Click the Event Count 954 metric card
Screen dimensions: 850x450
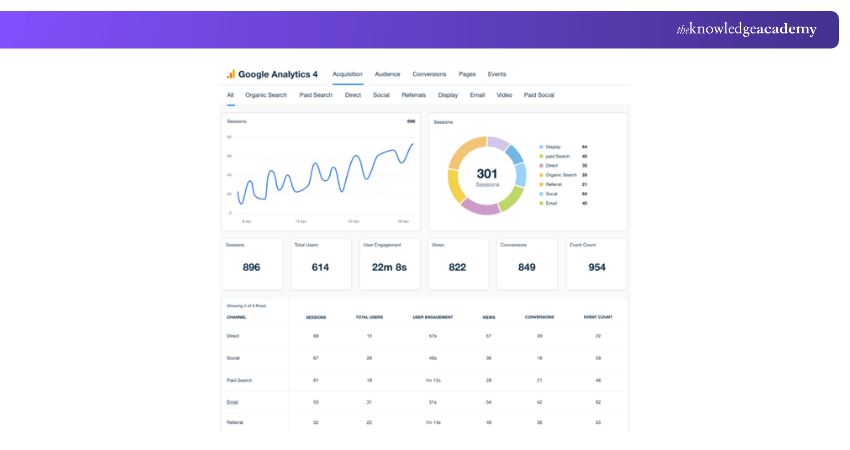tap(597, 264)
